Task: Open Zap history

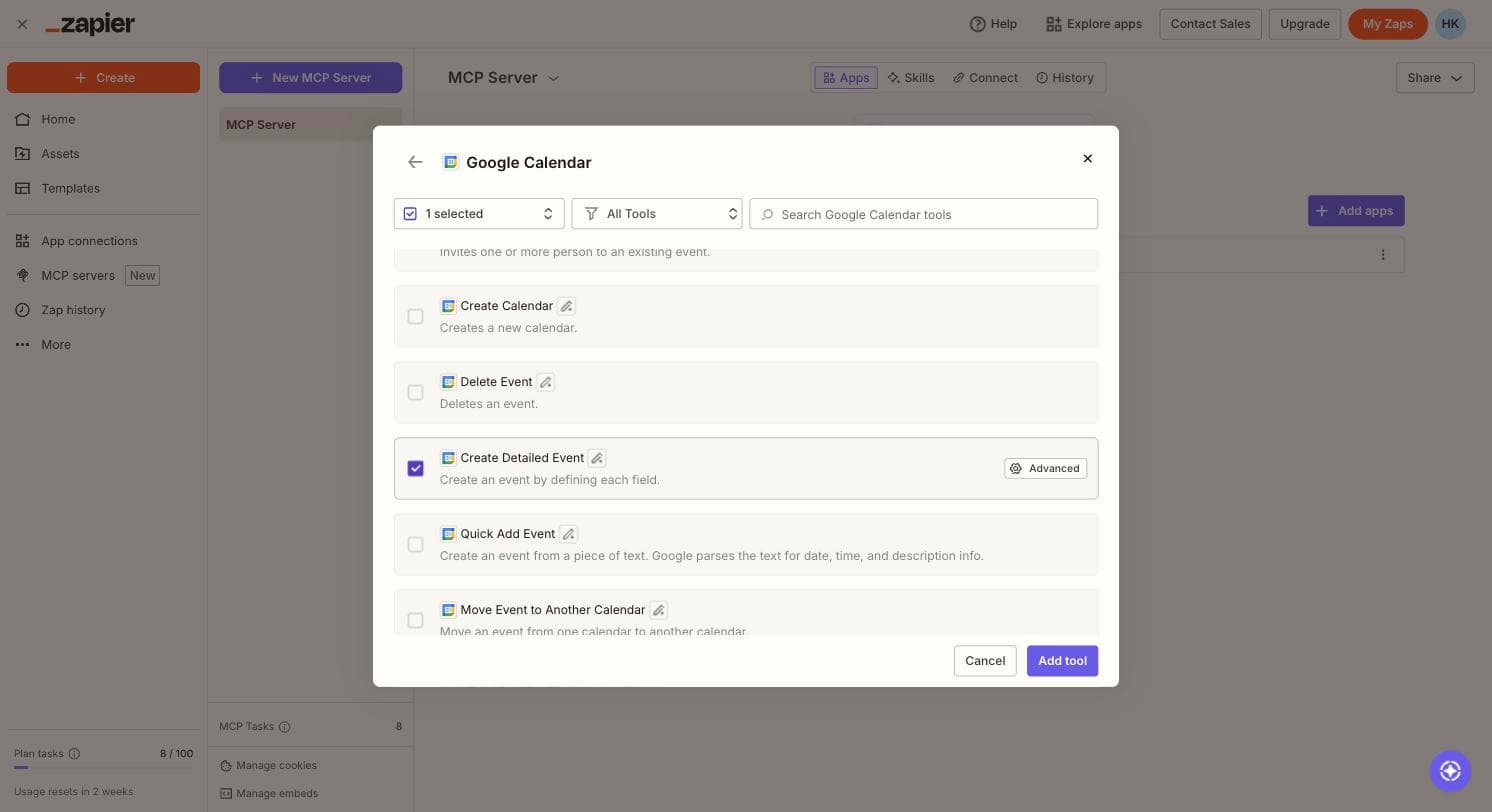Action: tap(73, 310)
